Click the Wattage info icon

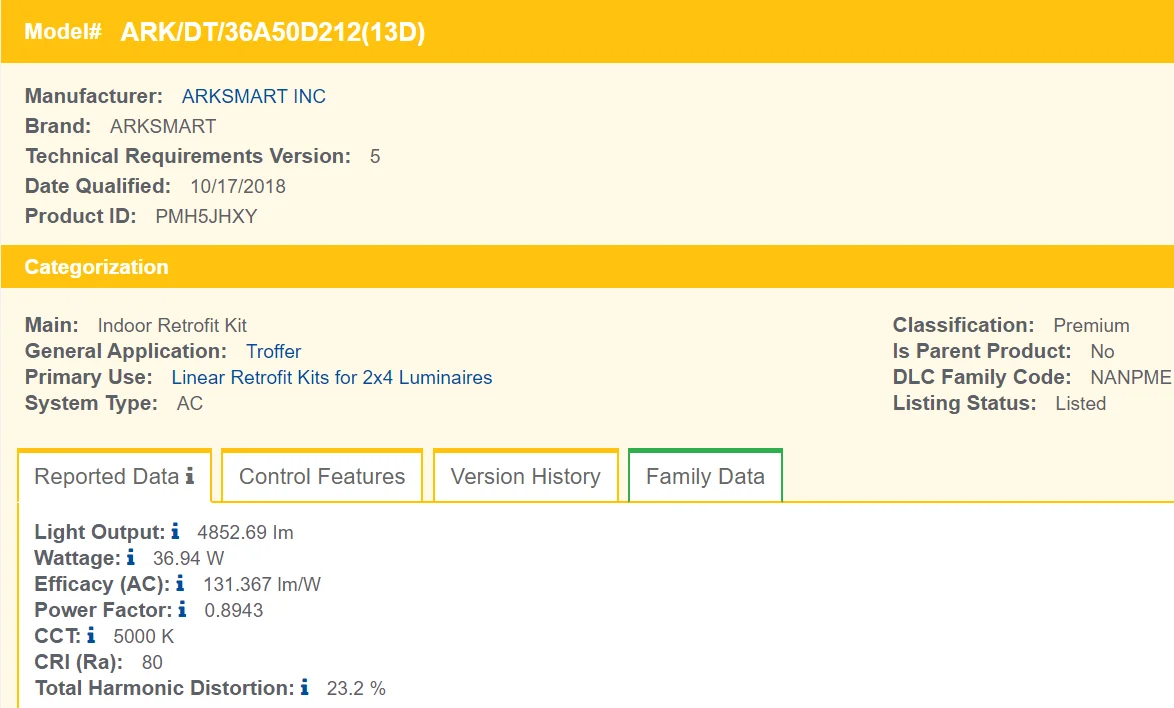click(130, 557)
